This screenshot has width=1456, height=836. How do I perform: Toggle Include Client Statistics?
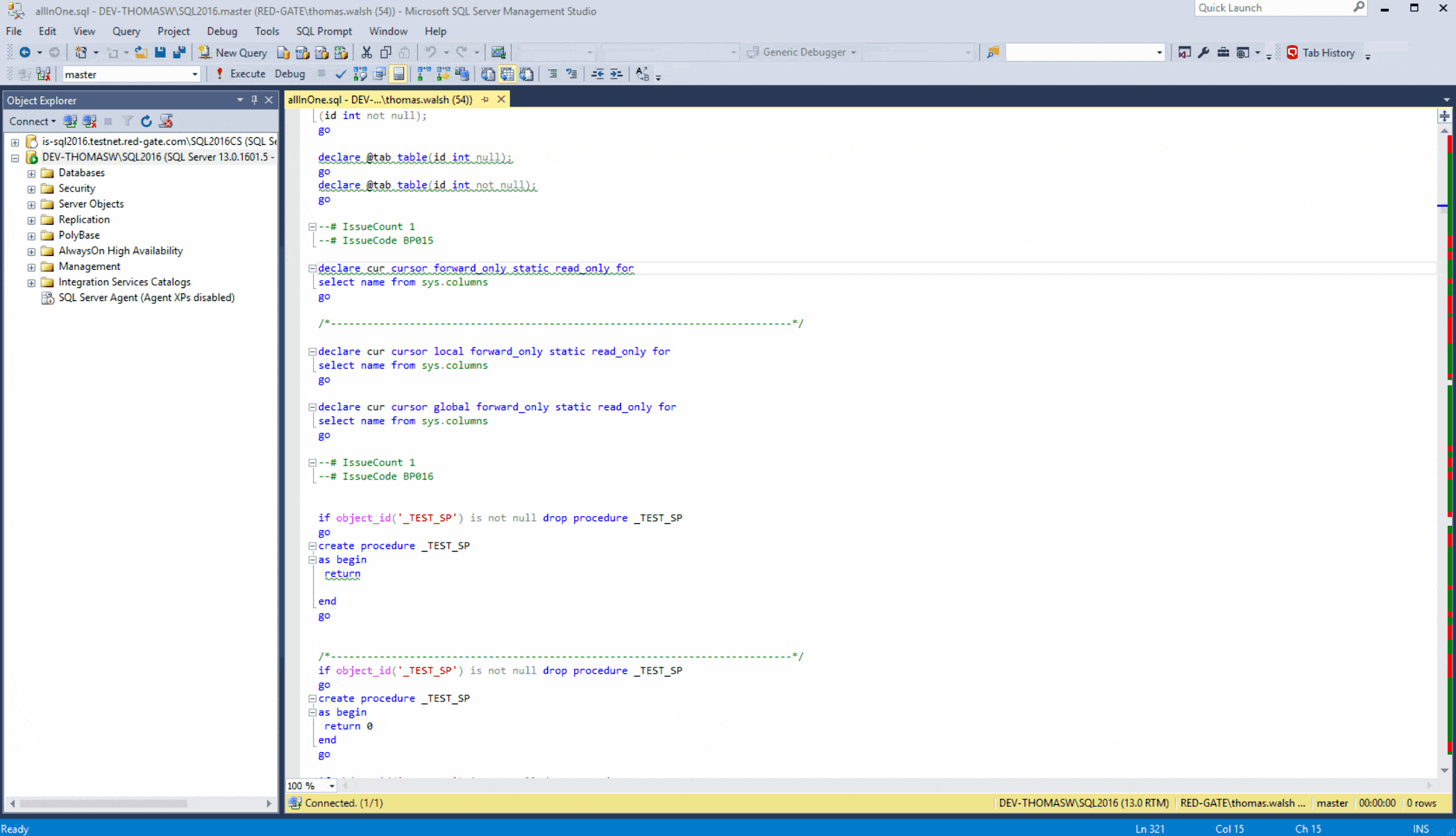point(462,74)
